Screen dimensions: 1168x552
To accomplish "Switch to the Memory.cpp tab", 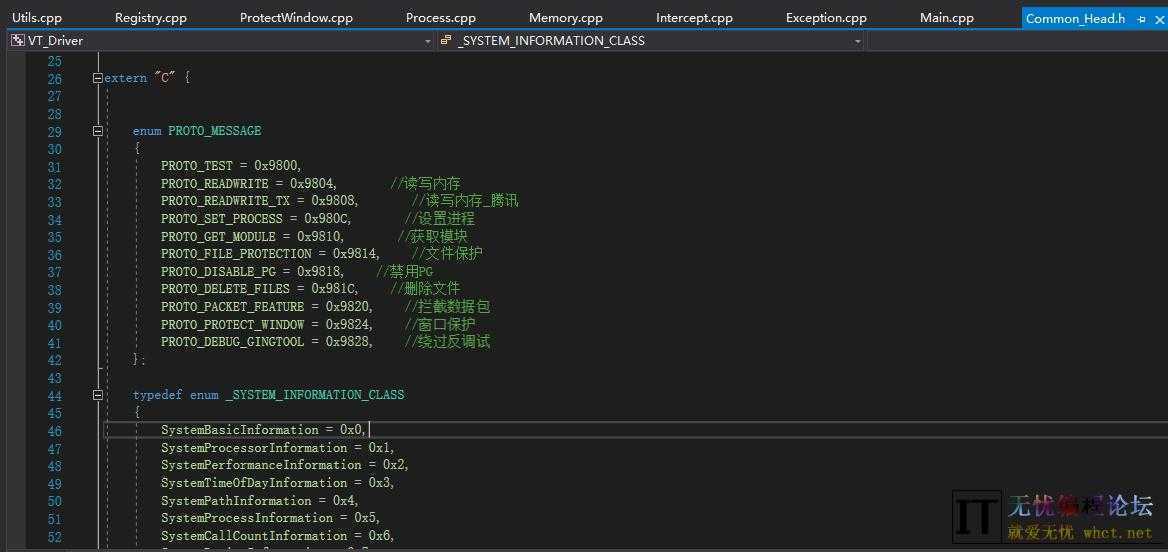I will 565,18.
